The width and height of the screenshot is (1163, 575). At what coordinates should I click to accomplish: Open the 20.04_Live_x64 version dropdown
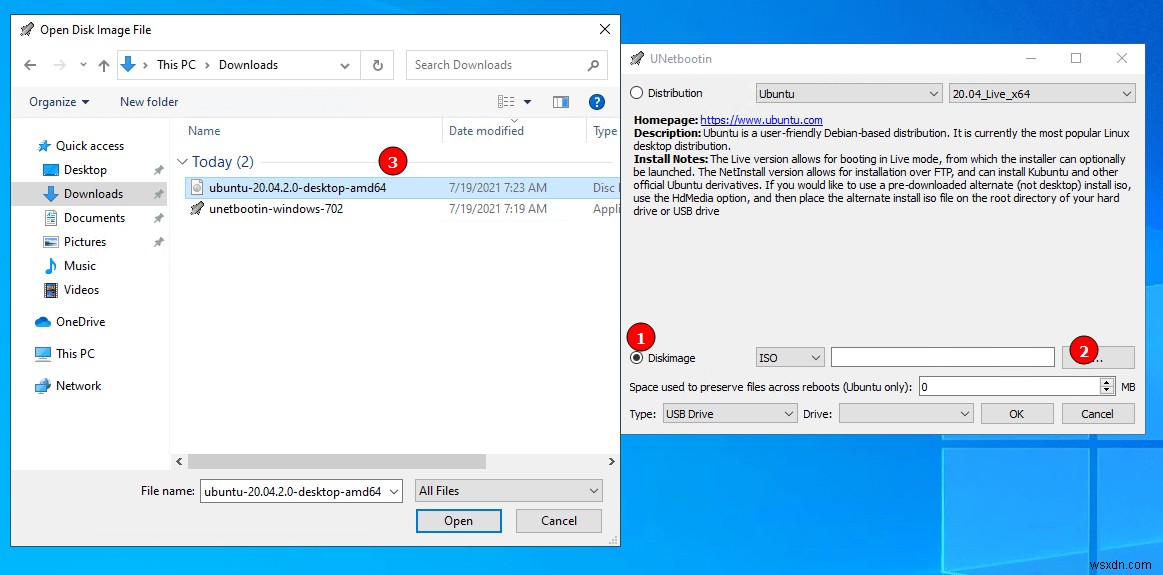pos(1042,94)
